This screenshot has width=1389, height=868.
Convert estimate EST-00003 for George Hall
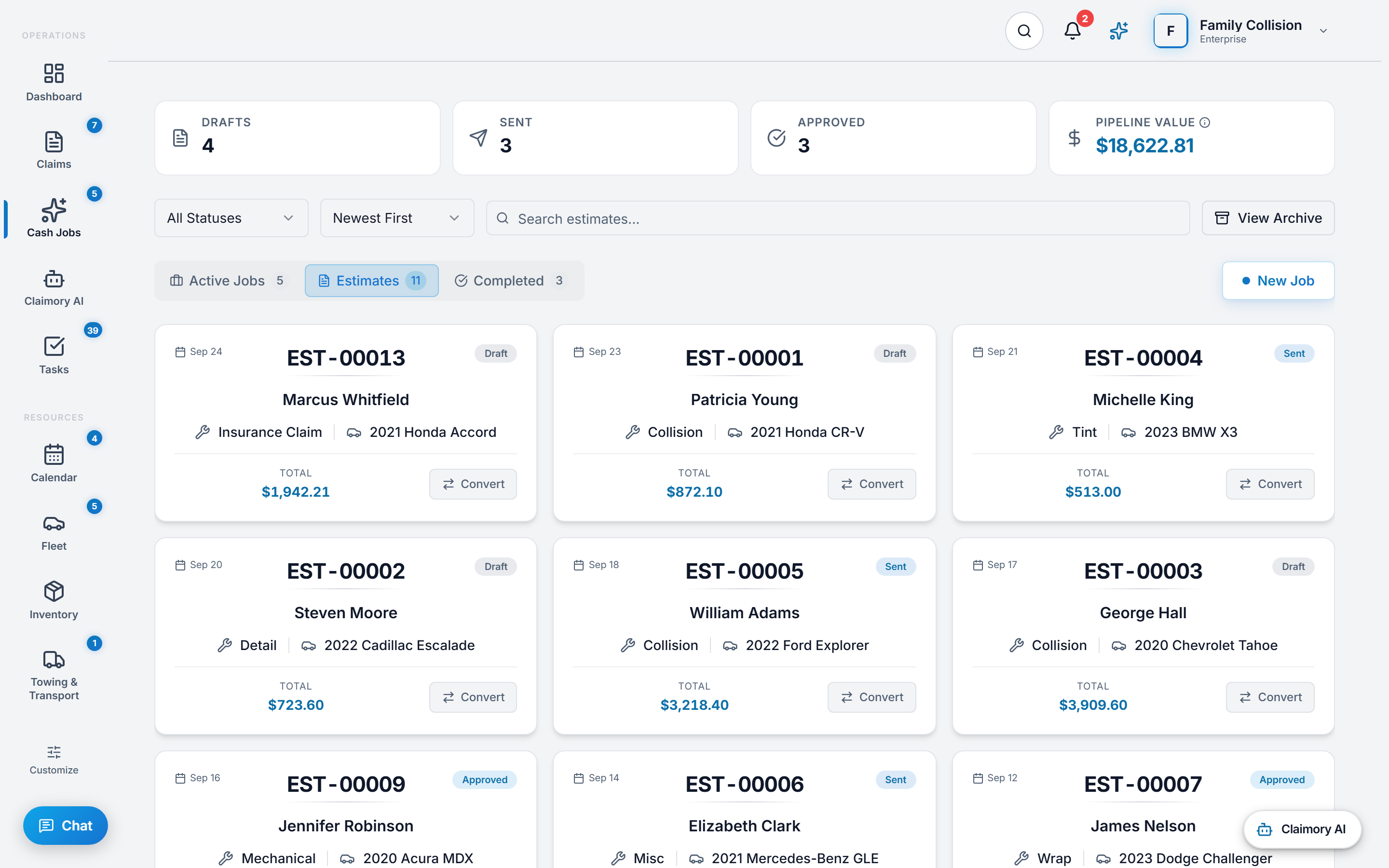[x=1270, y=697]
